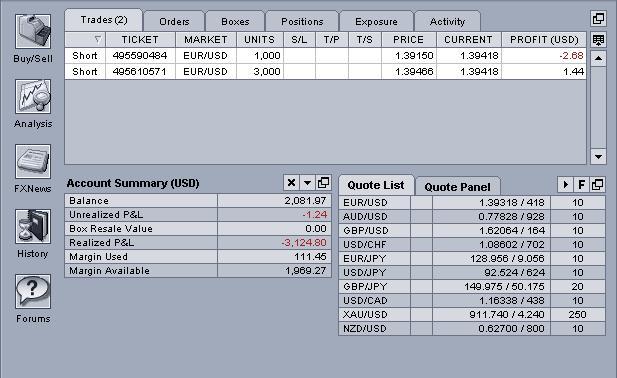Select trade ticket 495610571
Screen dimensions: 617x378
[140, 72]
